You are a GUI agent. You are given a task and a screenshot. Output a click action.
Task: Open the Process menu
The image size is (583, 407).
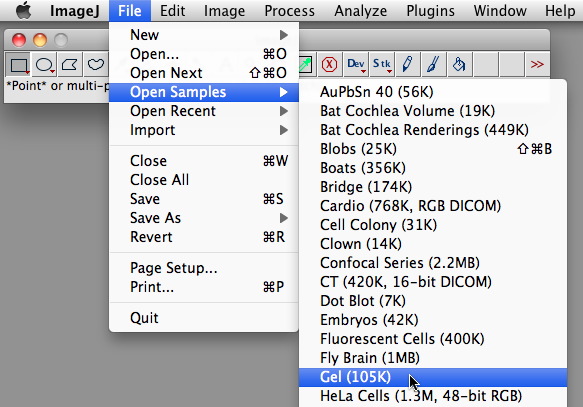289,11
